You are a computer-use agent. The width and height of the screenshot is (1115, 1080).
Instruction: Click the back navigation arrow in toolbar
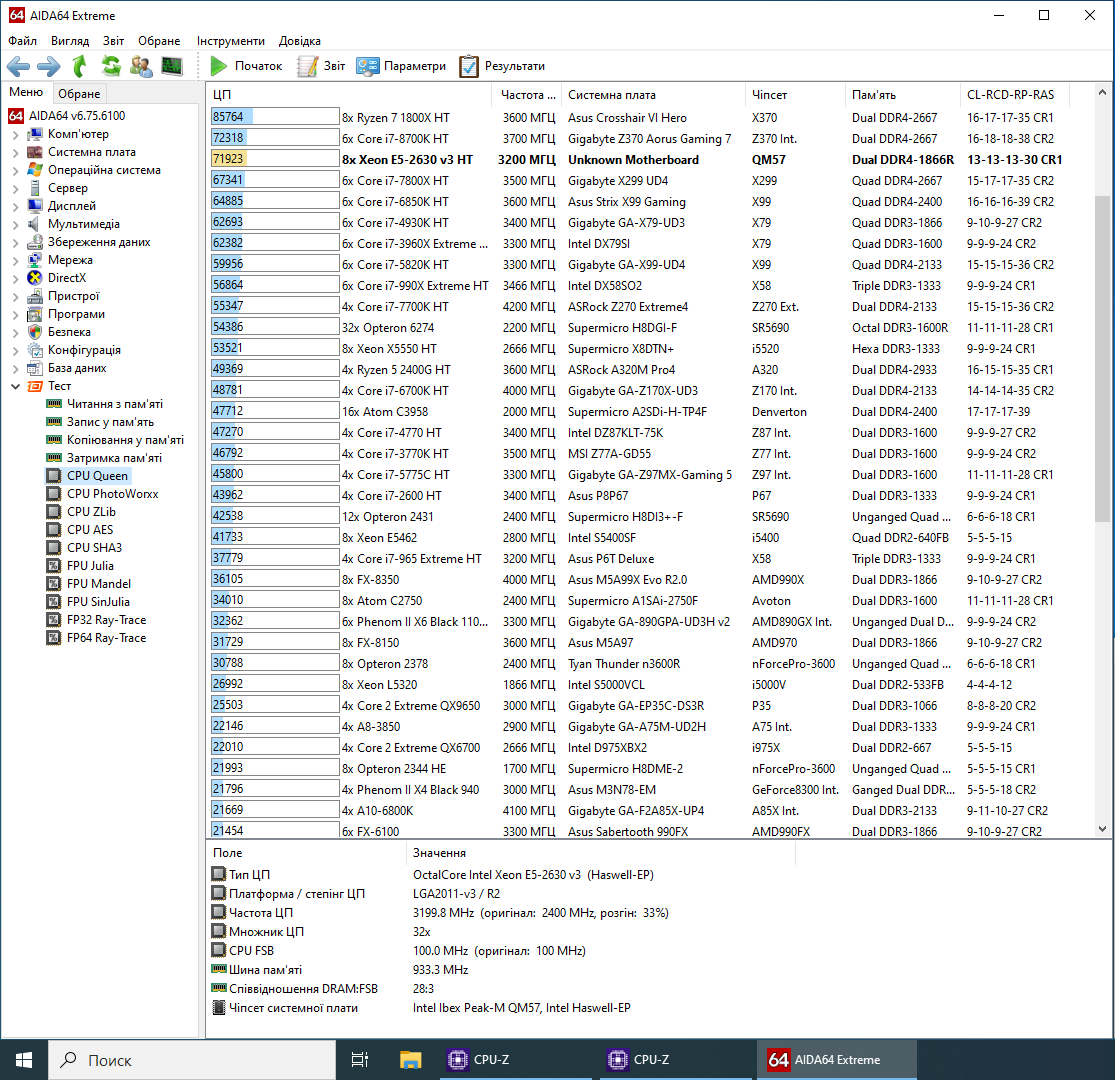[18, 66]
